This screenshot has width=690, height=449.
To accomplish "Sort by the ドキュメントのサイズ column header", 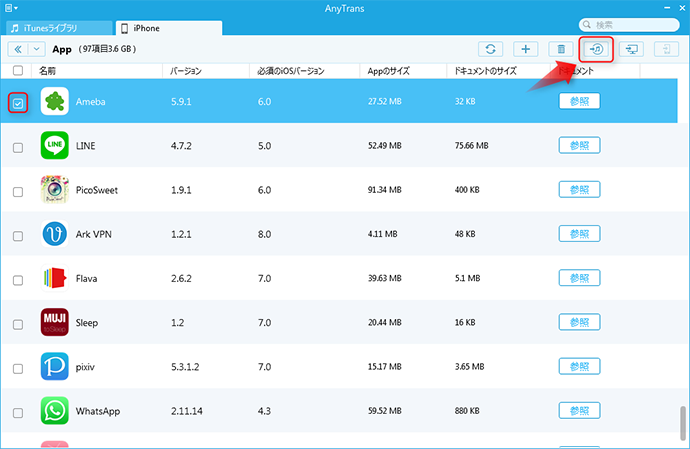I will point(499,71).
